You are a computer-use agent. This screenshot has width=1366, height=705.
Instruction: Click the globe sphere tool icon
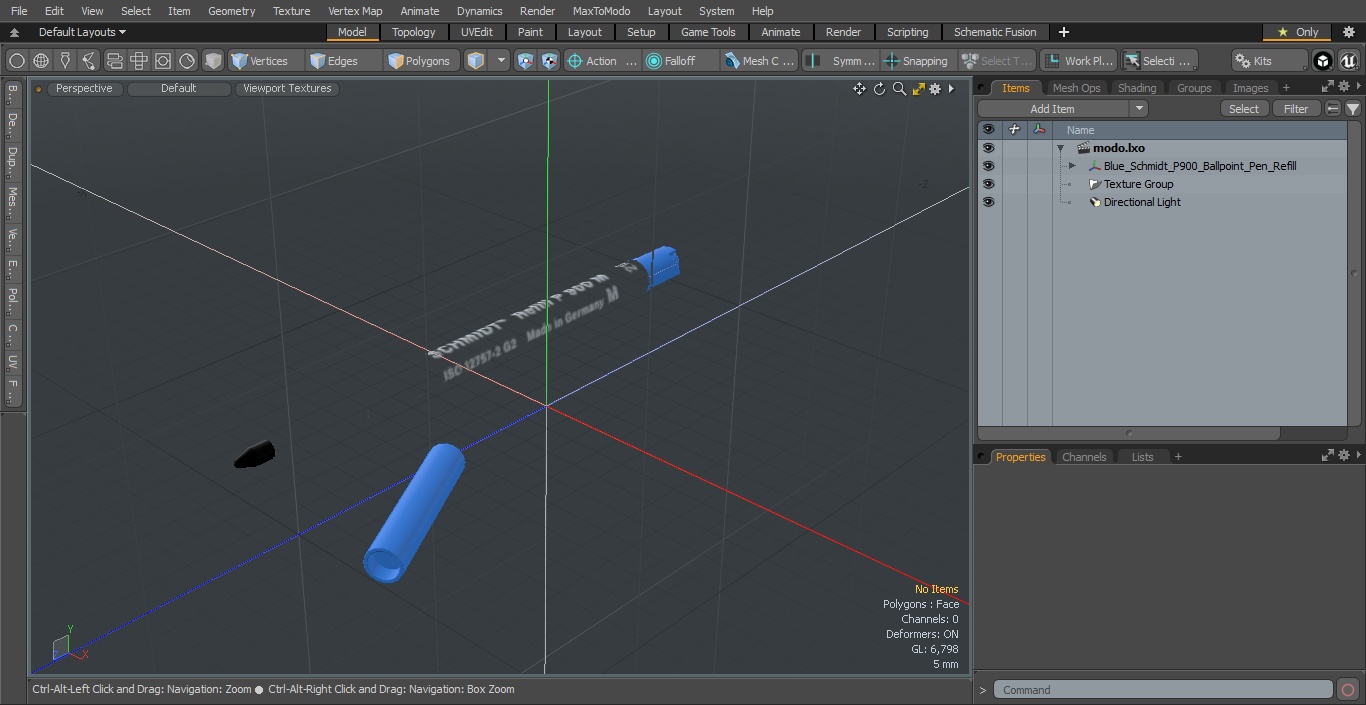tap(41, 61)
